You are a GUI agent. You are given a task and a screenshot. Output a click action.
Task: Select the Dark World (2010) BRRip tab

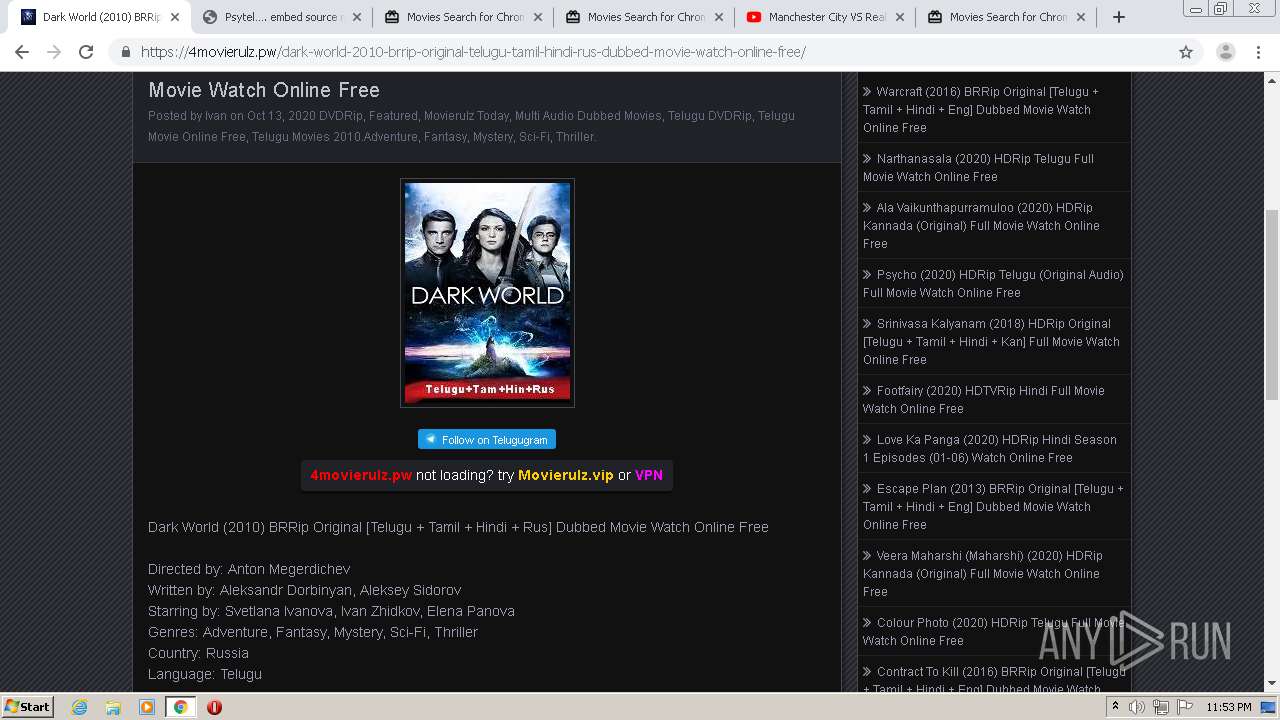pyautogui.click(x=100, y=17)
